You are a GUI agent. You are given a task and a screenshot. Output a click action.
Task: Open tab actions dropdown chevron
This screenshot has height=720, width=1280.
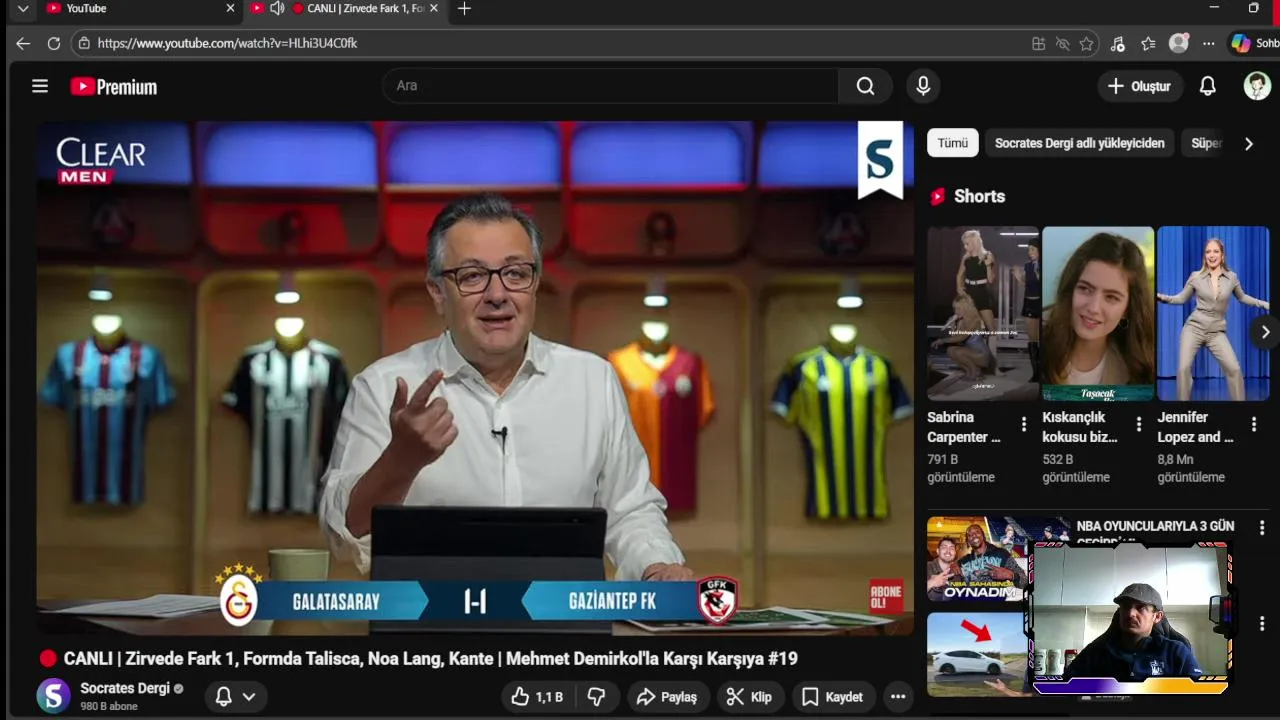[x=23, y=8]
